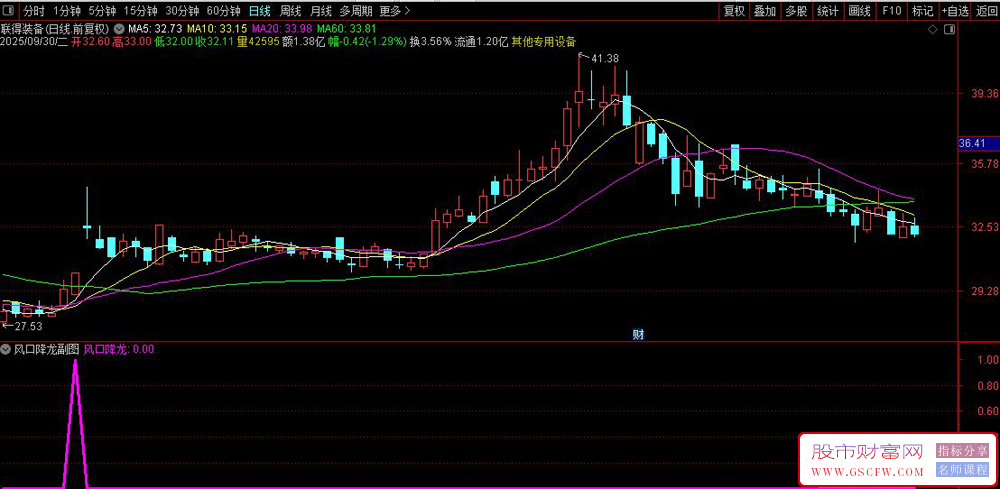Click the 返回 back button
Screen dimensions: 1000x489
(986, 11)
